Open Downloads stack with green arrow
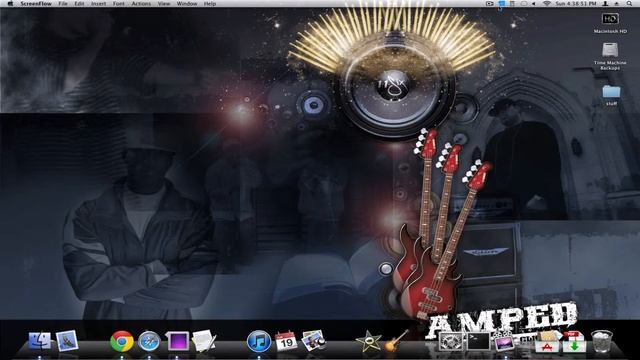Image resolution: width=640 pixels, height=360 pixels. pos(574,342)
